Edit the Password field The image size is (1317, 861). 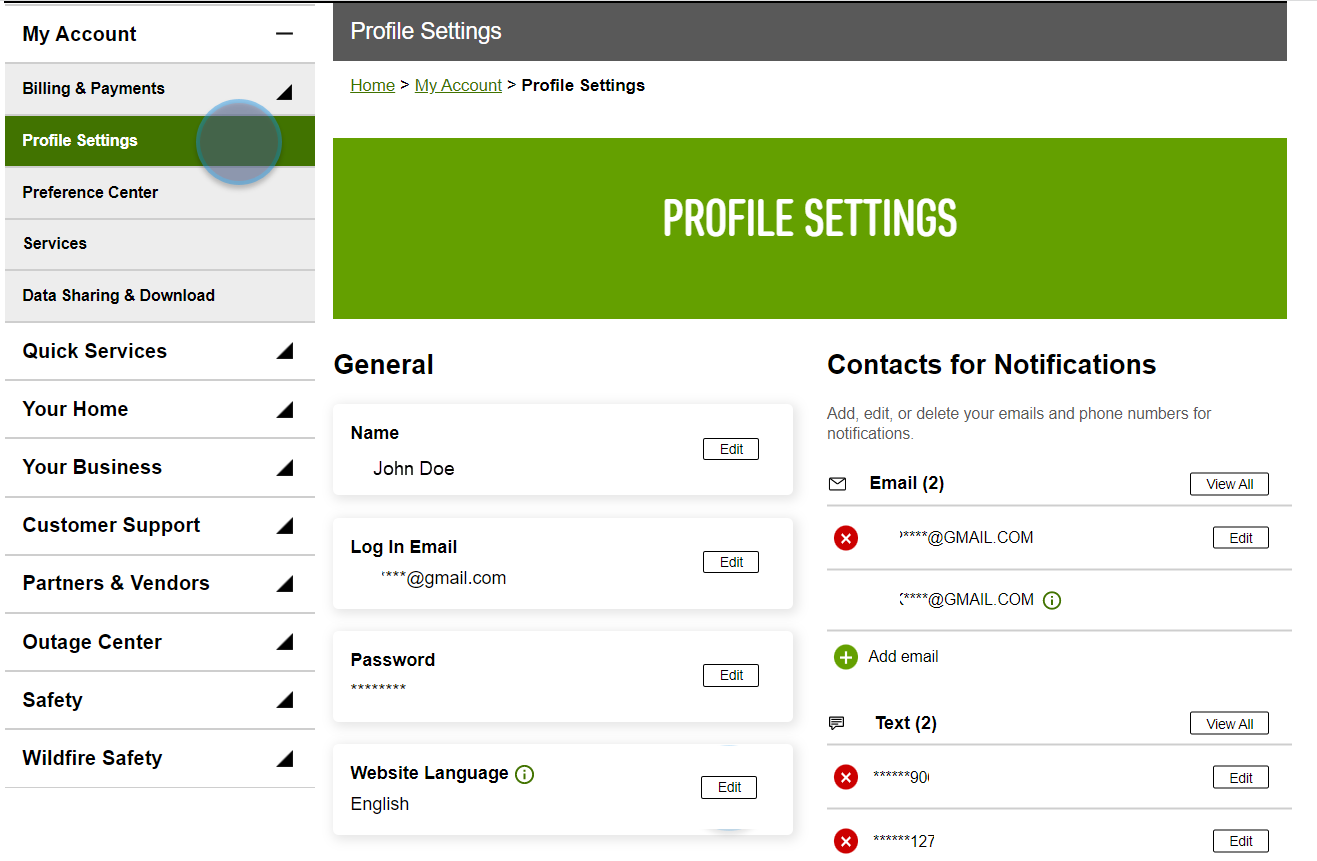(730, 675)
